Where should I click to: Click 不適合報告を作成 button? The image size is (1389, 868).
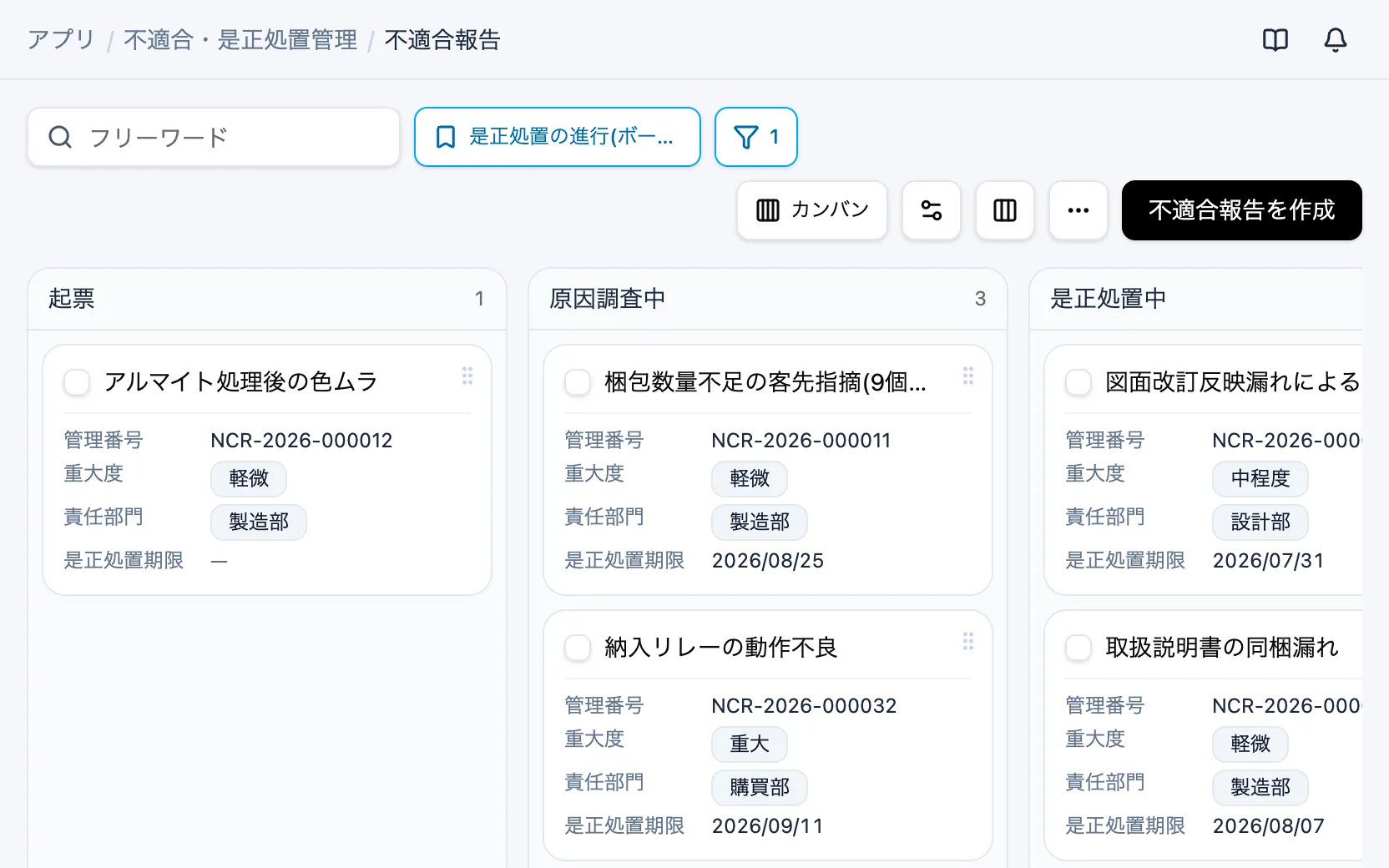tap(1242, 210)
